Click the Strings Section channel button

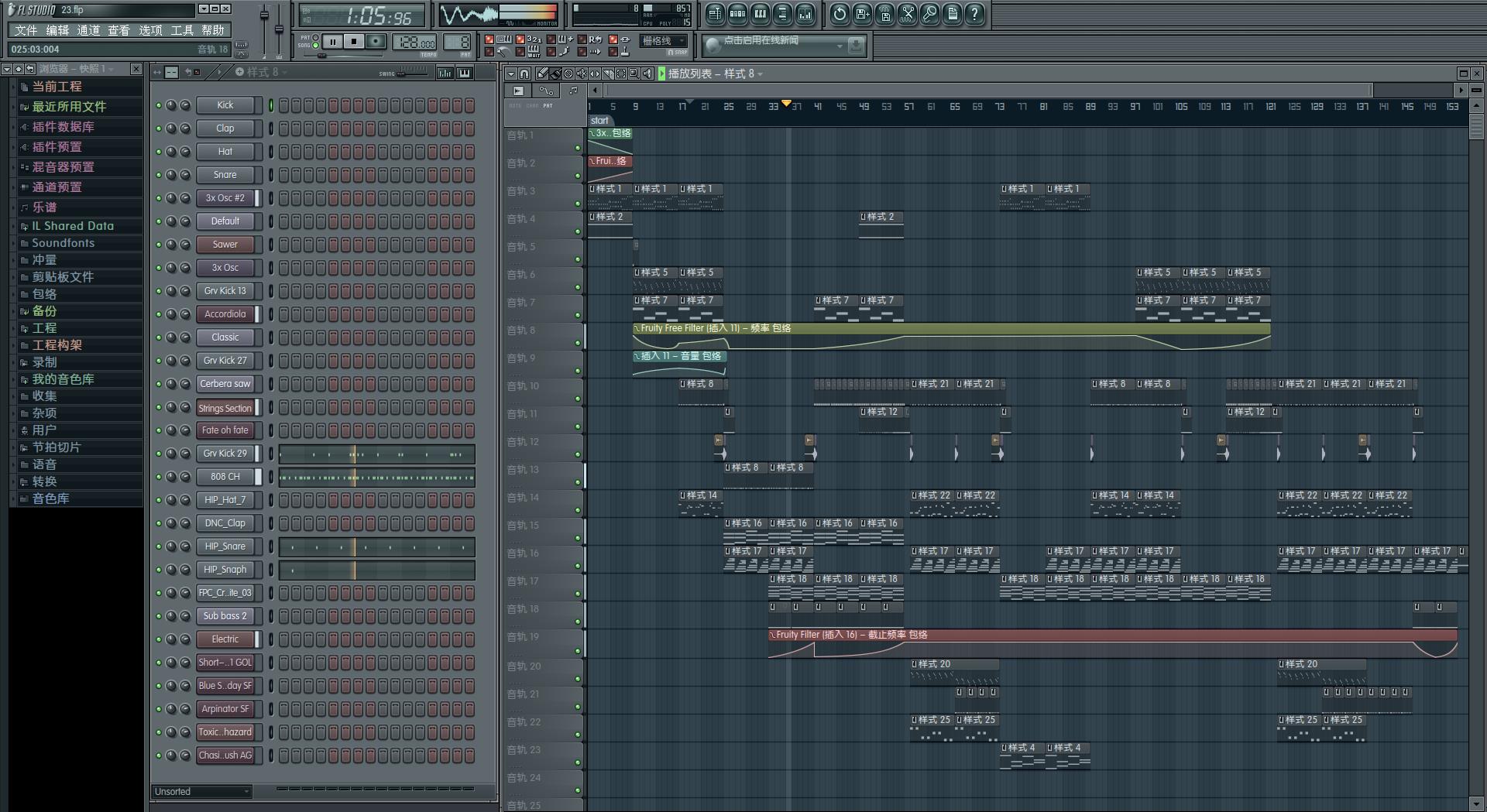(x=225, y=407)
